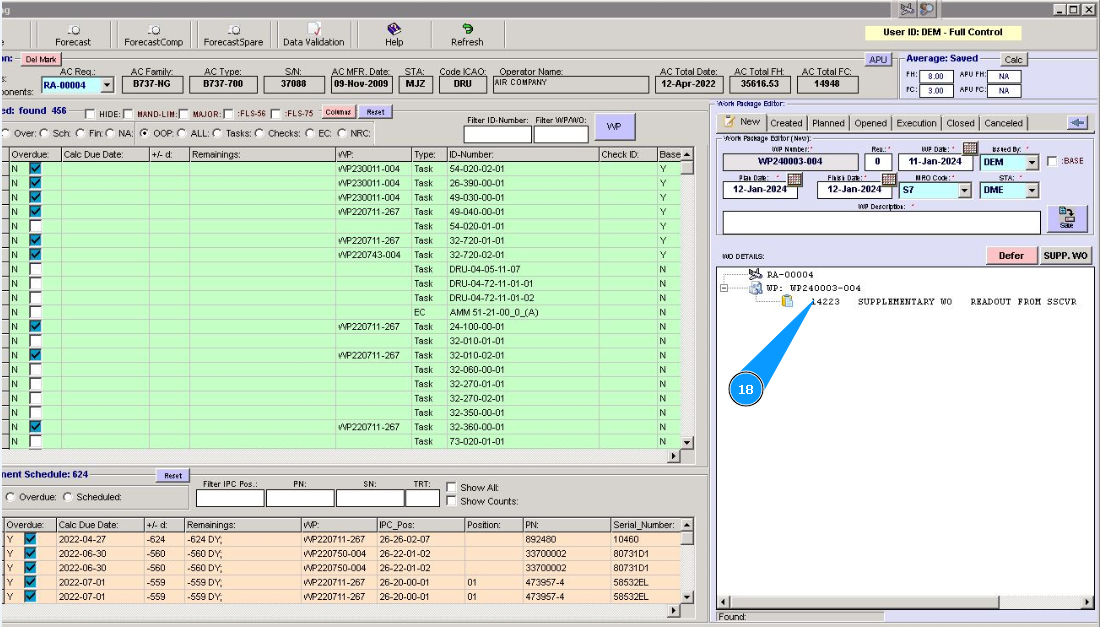Switch to the Planned tab
The image size is (1100, 633).
pos(828,123)
